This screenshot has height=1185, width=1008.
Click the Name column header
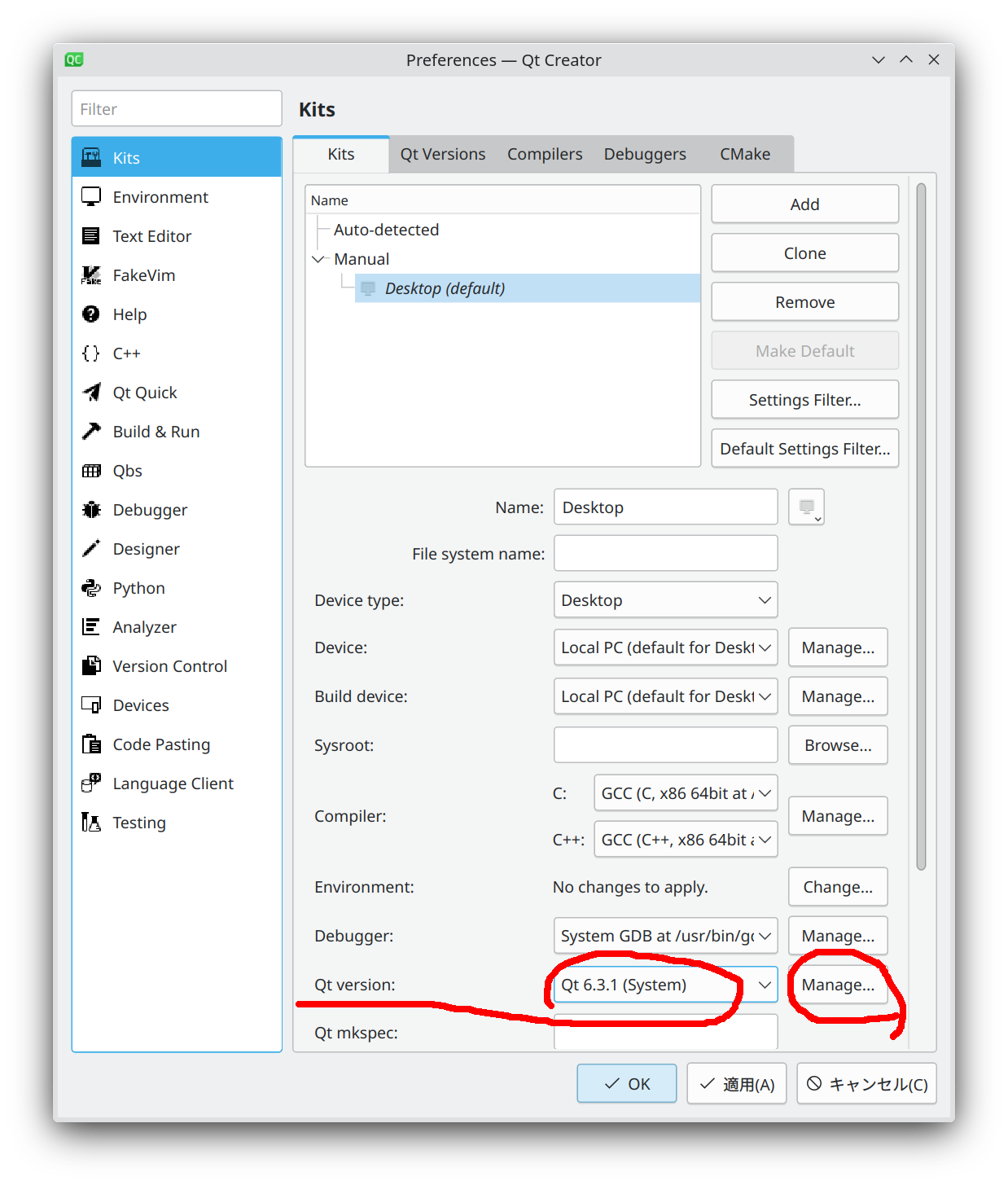pyautogui.click(x=502, y=200)
